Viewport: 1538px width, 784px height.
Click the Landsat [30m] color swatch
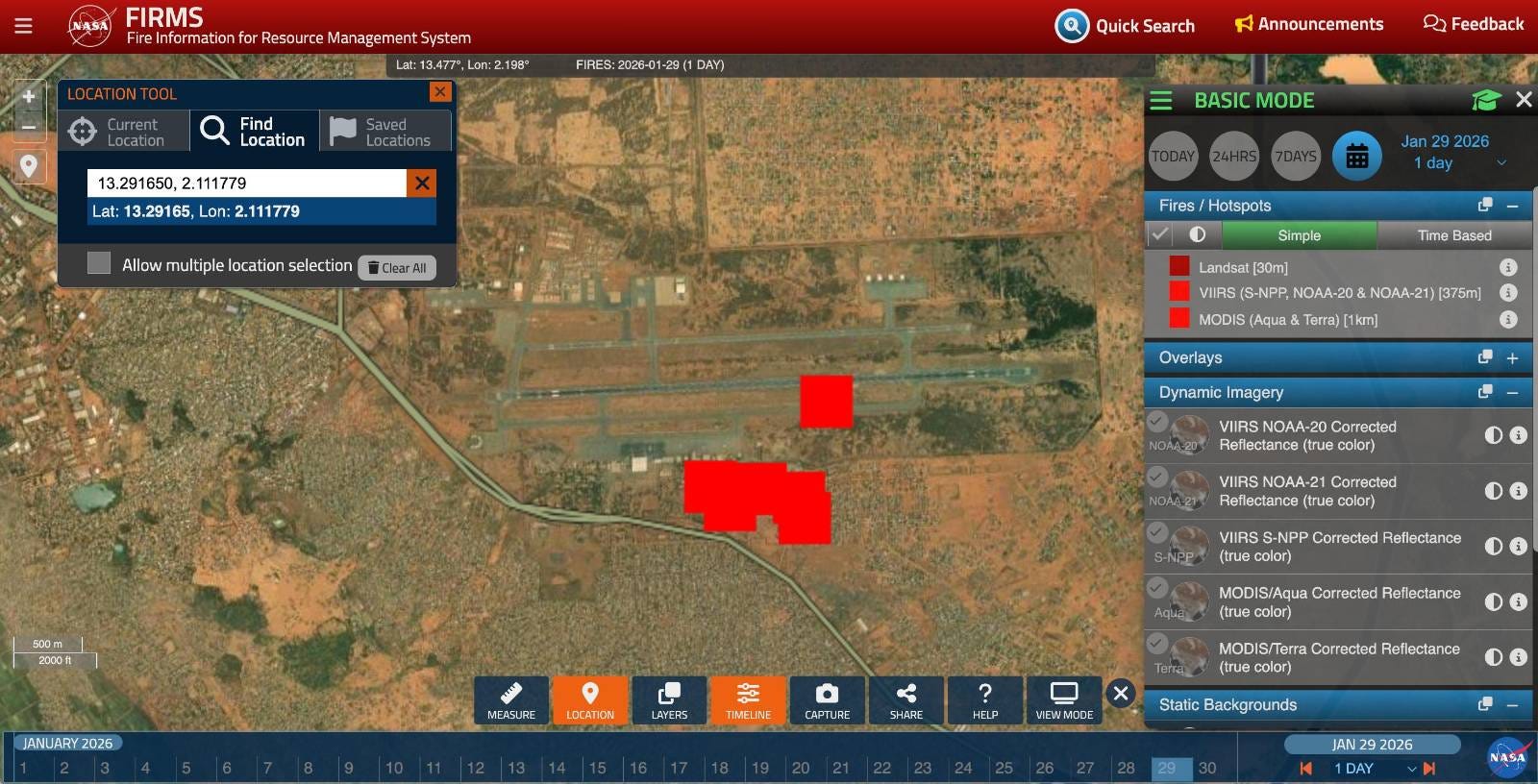(x=1179, y=266)
